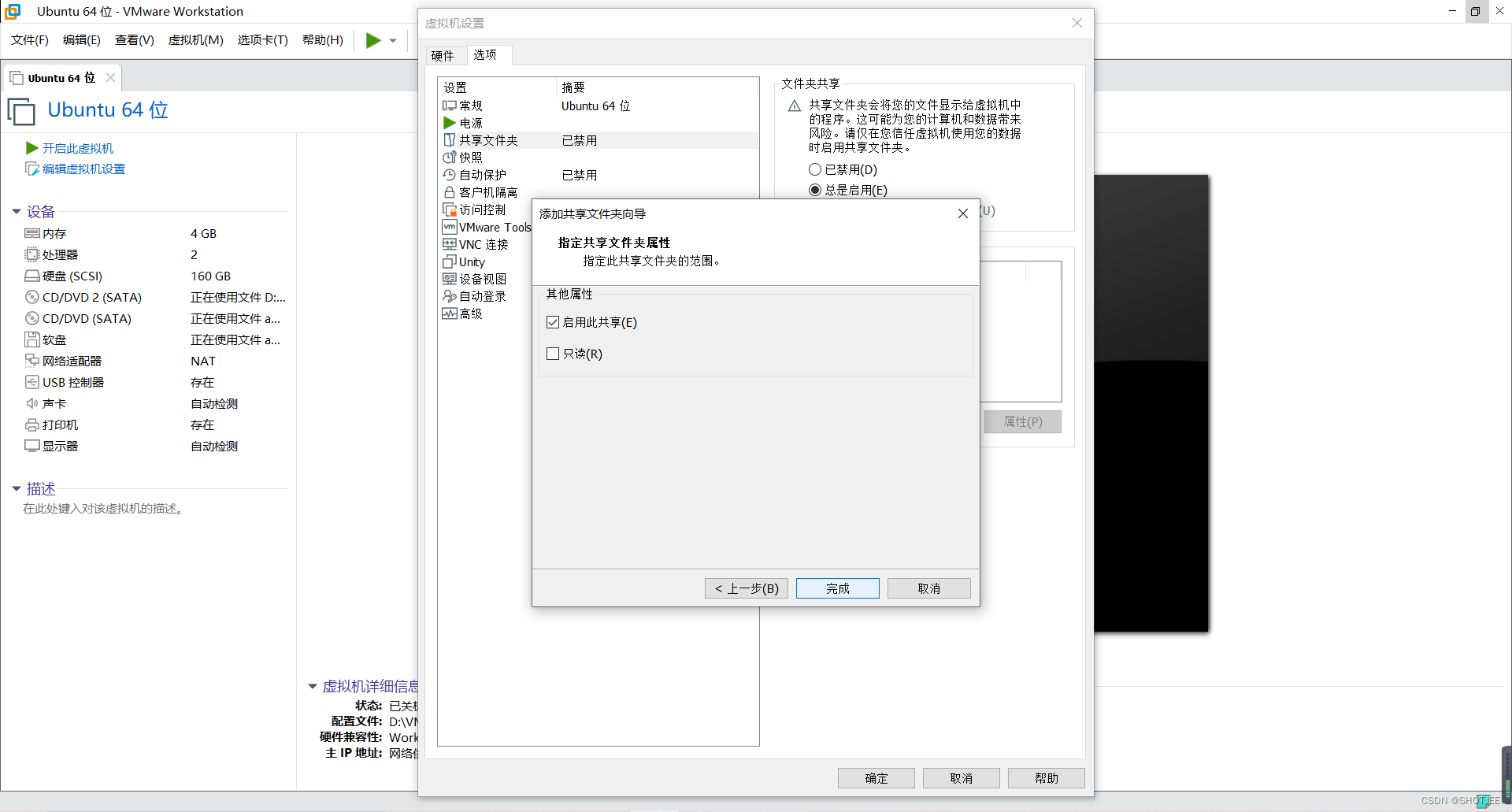
Task: Select the 打印机 device icon
Action: [32, 425]
